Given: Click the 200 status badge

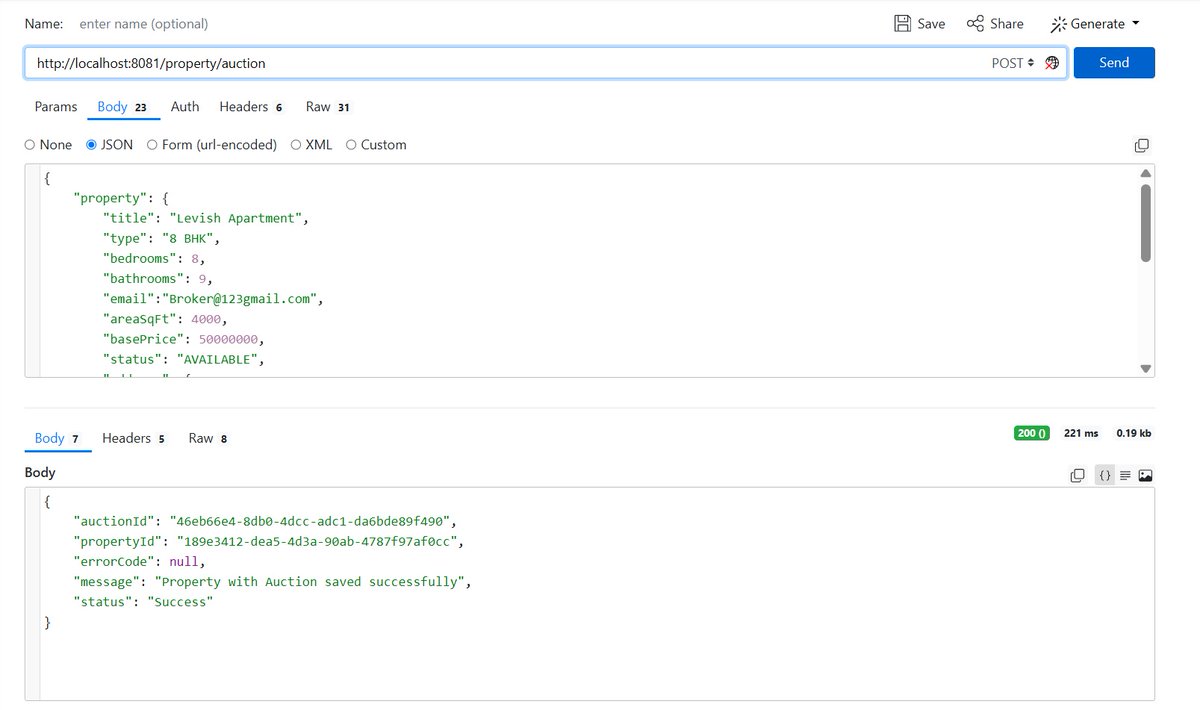Looking at the screenshot, I should [x=1031, y=433].
